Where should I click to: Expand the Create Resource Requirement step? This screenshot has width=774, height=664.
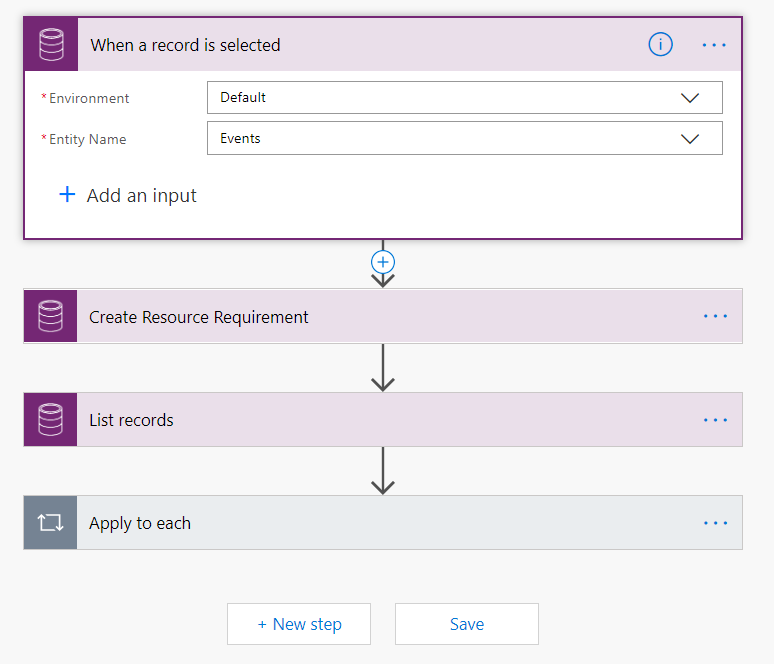coord(199,317)
